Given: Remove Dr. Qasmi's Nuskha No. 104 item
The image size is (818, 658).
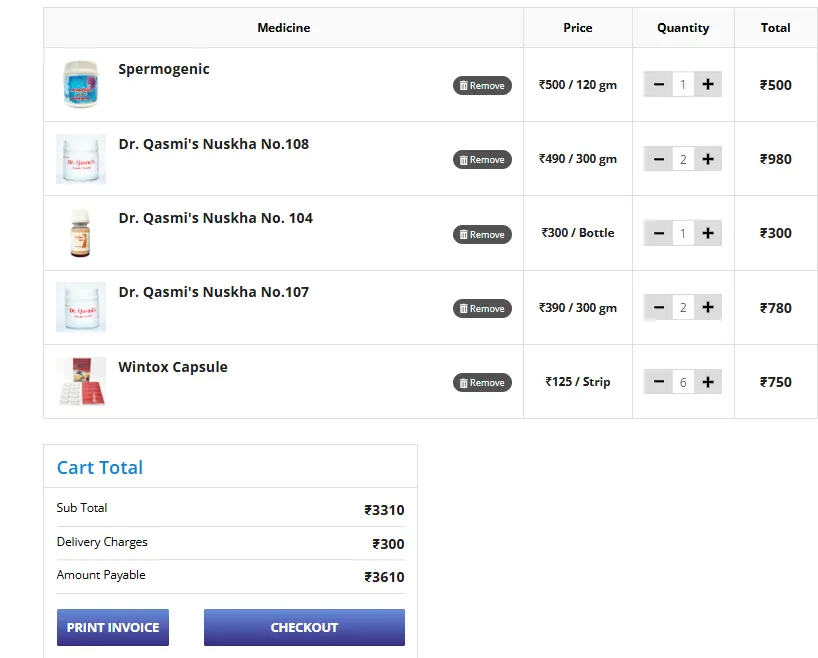Looking at the screenshot, I should (482, 234).
